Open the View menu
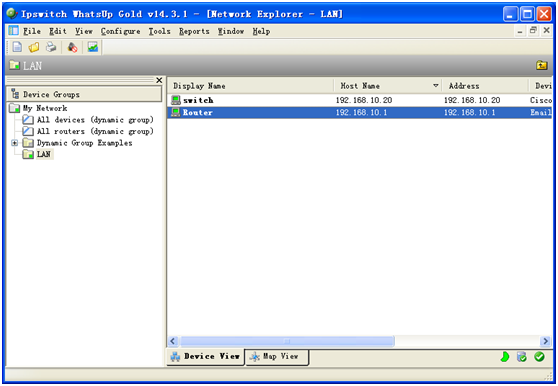This screenshot has width=558, height=386. tap(84, 31)
